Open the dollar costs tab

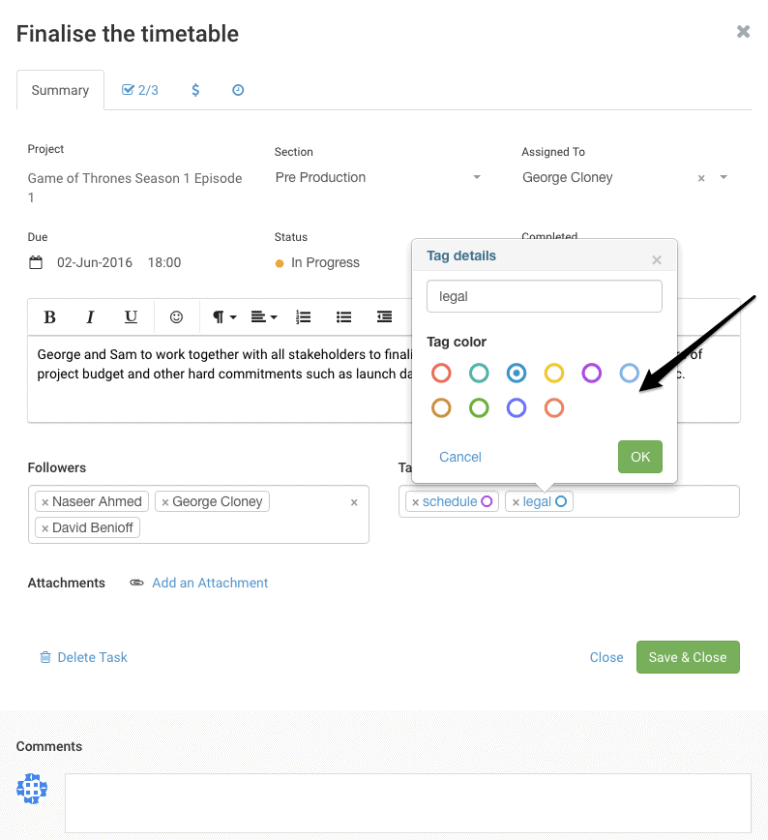click(x=195, y=90)
